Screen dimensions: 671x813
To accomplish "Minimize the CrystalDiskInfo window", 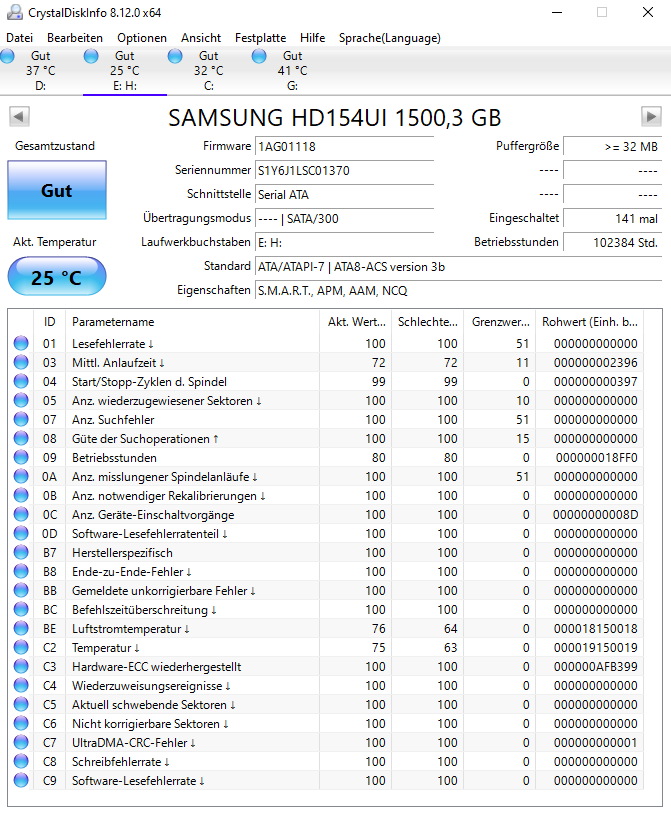I will point(557,12).
